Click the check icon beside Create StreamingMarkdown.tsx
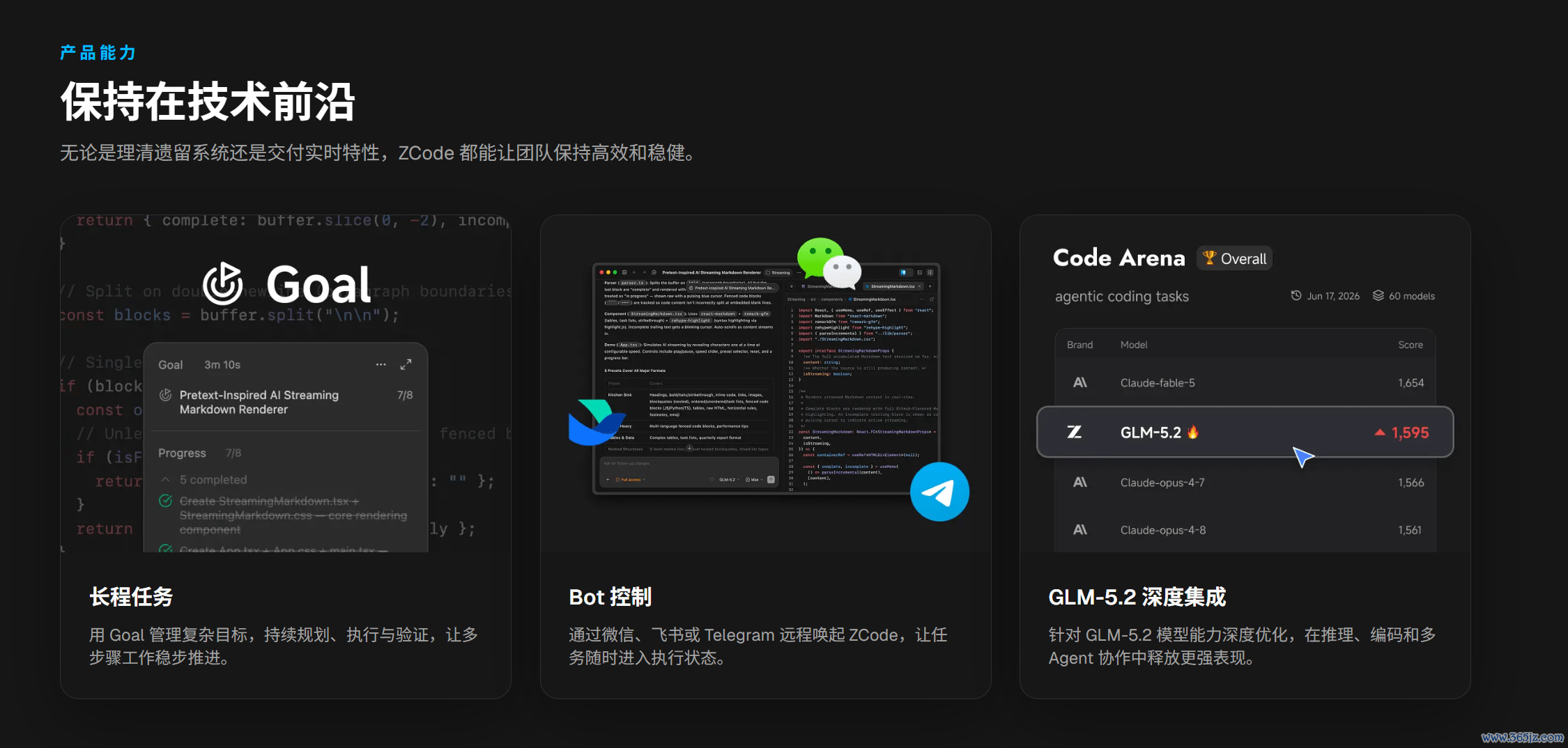1568x748 pixels. coord(165,501)
